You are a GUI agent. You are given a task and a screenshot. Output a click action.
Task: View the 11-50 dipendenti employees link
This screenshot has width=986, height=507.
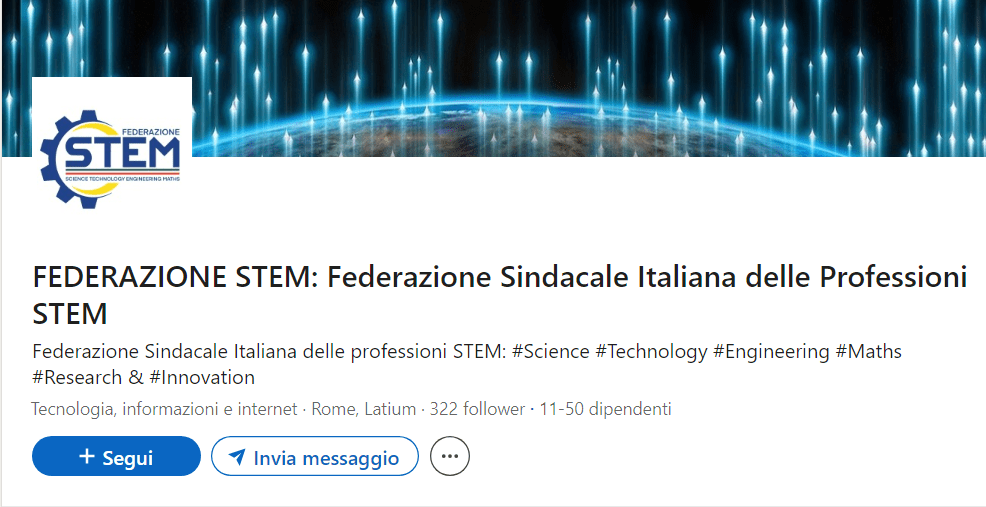[x=605, y=409]
